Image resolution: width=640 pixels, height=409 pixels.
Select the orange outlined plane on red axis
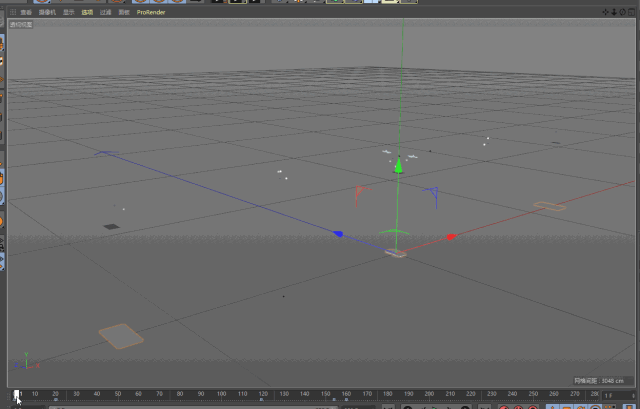click(549, 206)
